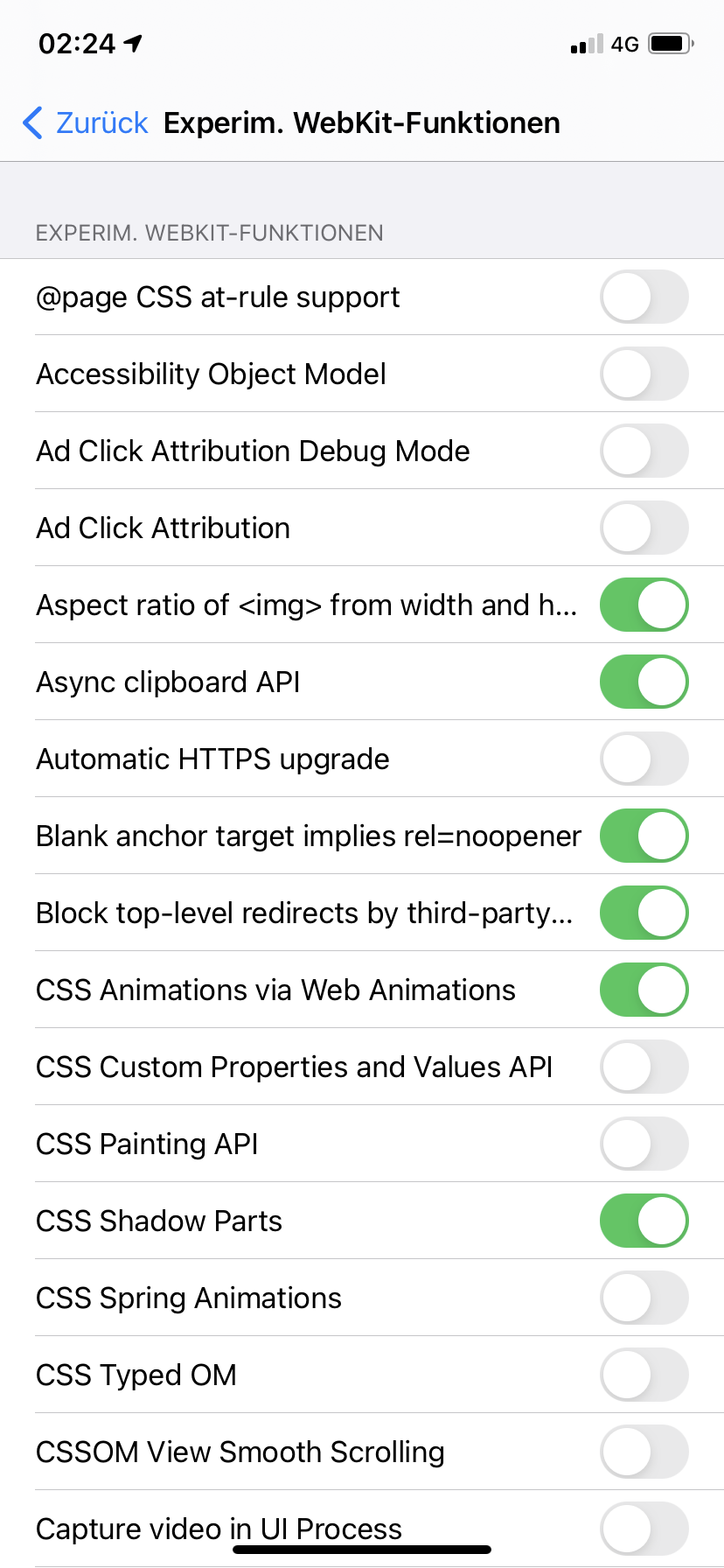This screenshot has height=1568, width=724.
Task: Go back via the Zurück link
Action: 101,122
